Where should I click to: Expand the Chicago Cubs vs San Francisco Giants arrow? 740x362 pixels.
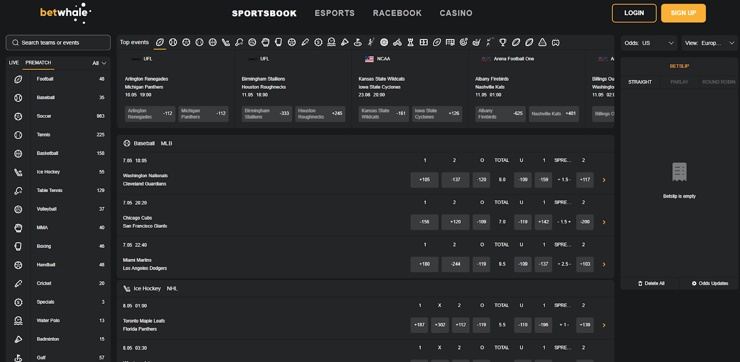(604, 222)
